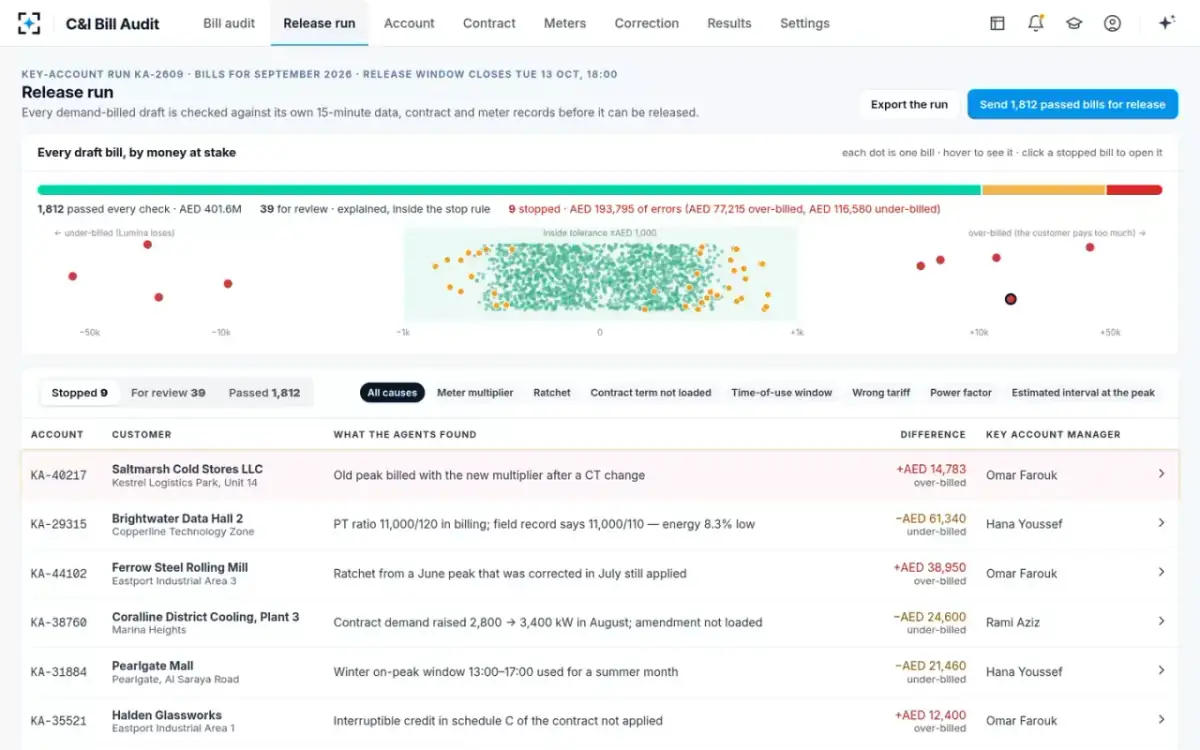Switch to the Bill audit tab
Image resolution: width=1200 pixels, height=750 pixels.
229,23
